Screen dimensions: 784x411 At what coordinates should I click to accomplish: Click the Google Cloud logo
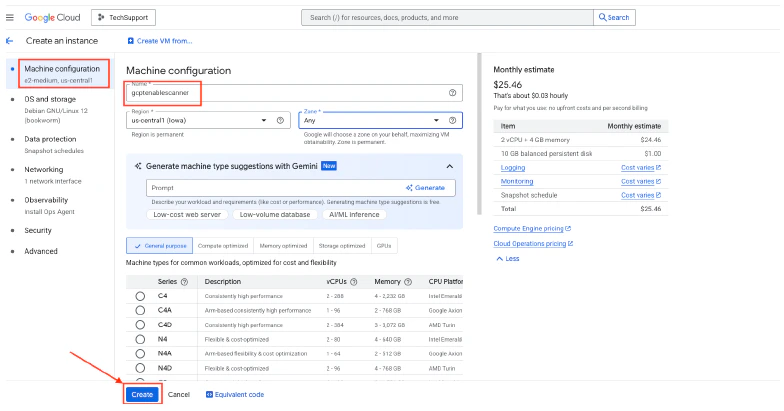(52, 18)
